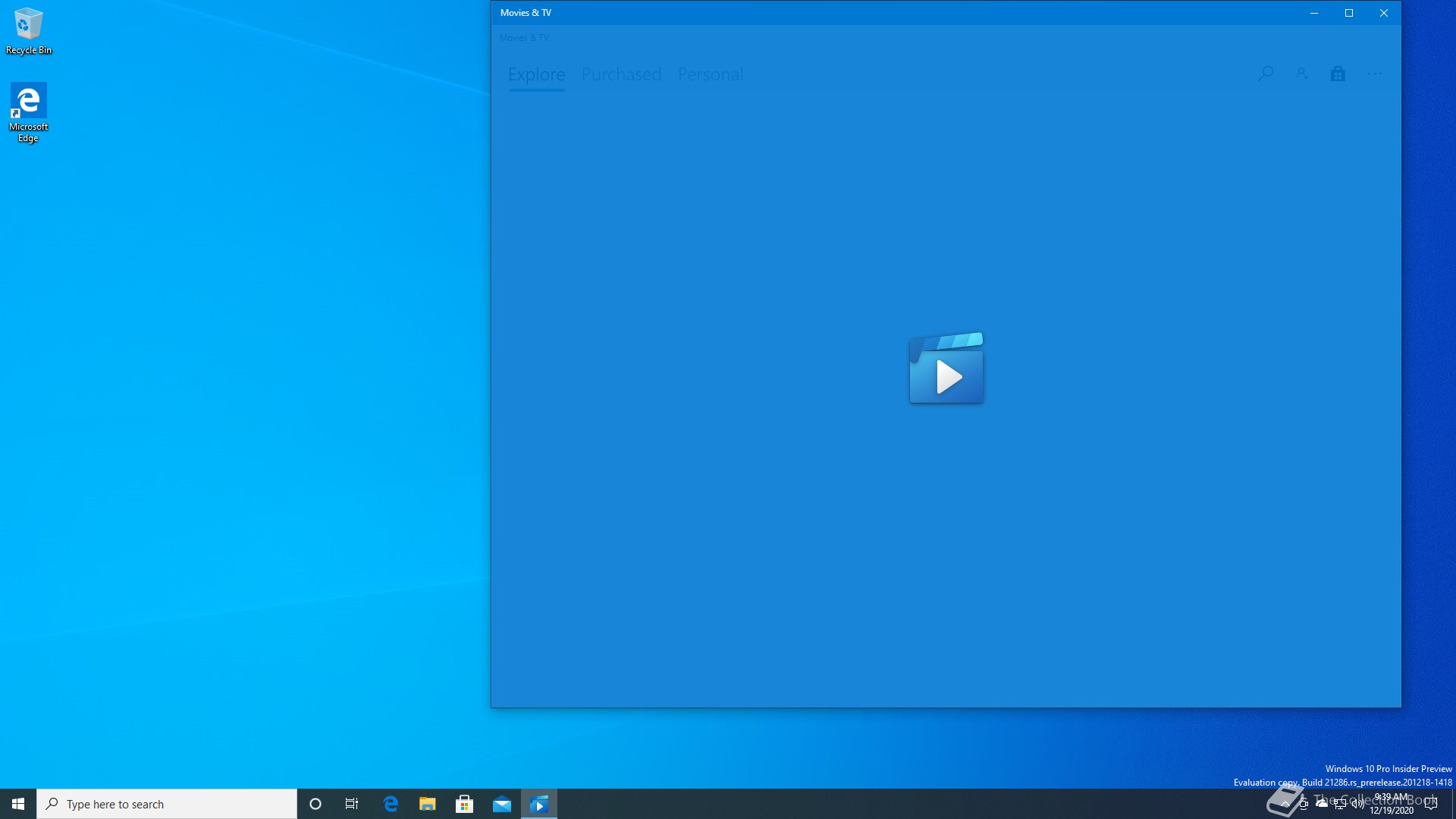Click the Meet Now camera tray icon
Image resolution: width=1456 pixels, height=819 pixels.
(1304, 804)
